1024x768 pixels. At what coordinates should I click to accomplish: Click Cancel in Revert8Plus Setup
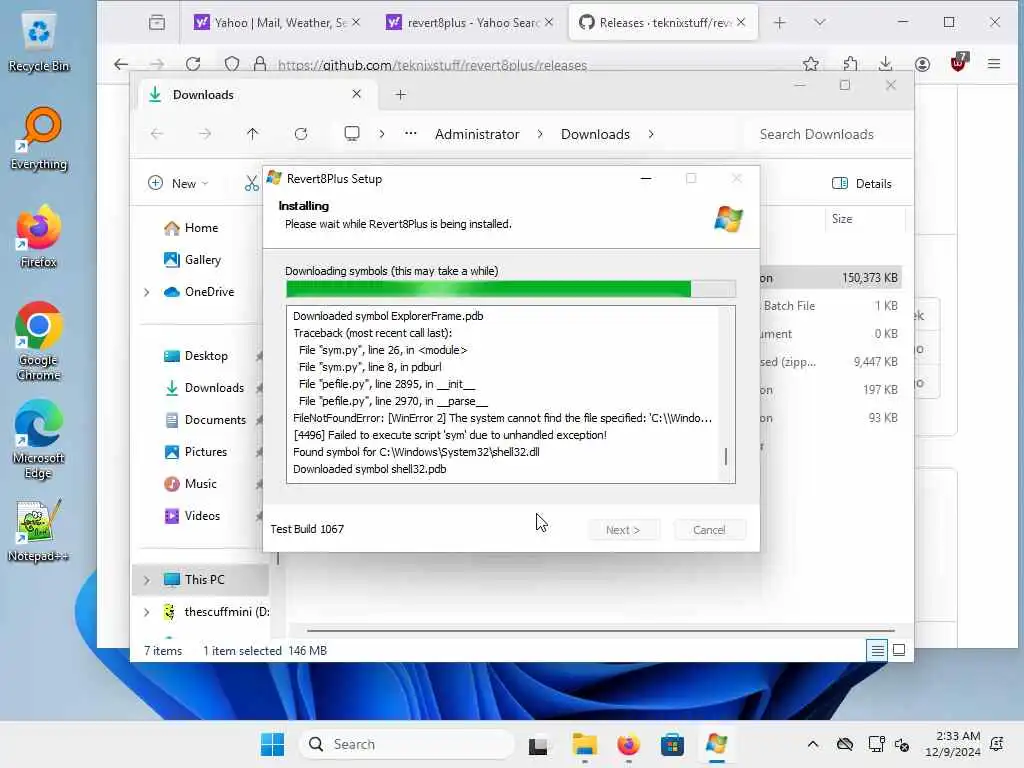(709, 530)
